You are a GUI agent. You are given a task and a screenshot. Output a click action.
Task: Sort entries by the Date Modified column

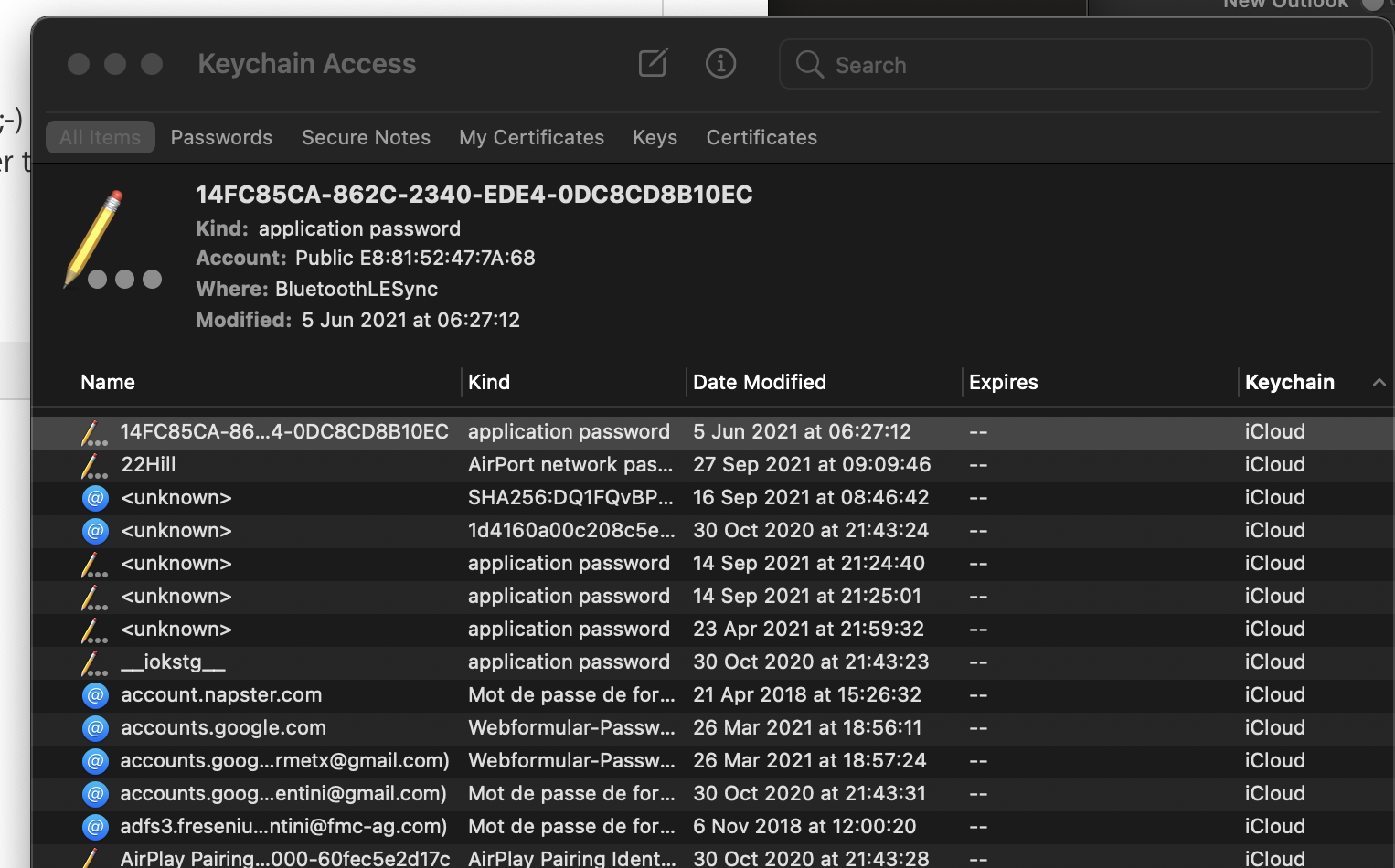point(759,382)
